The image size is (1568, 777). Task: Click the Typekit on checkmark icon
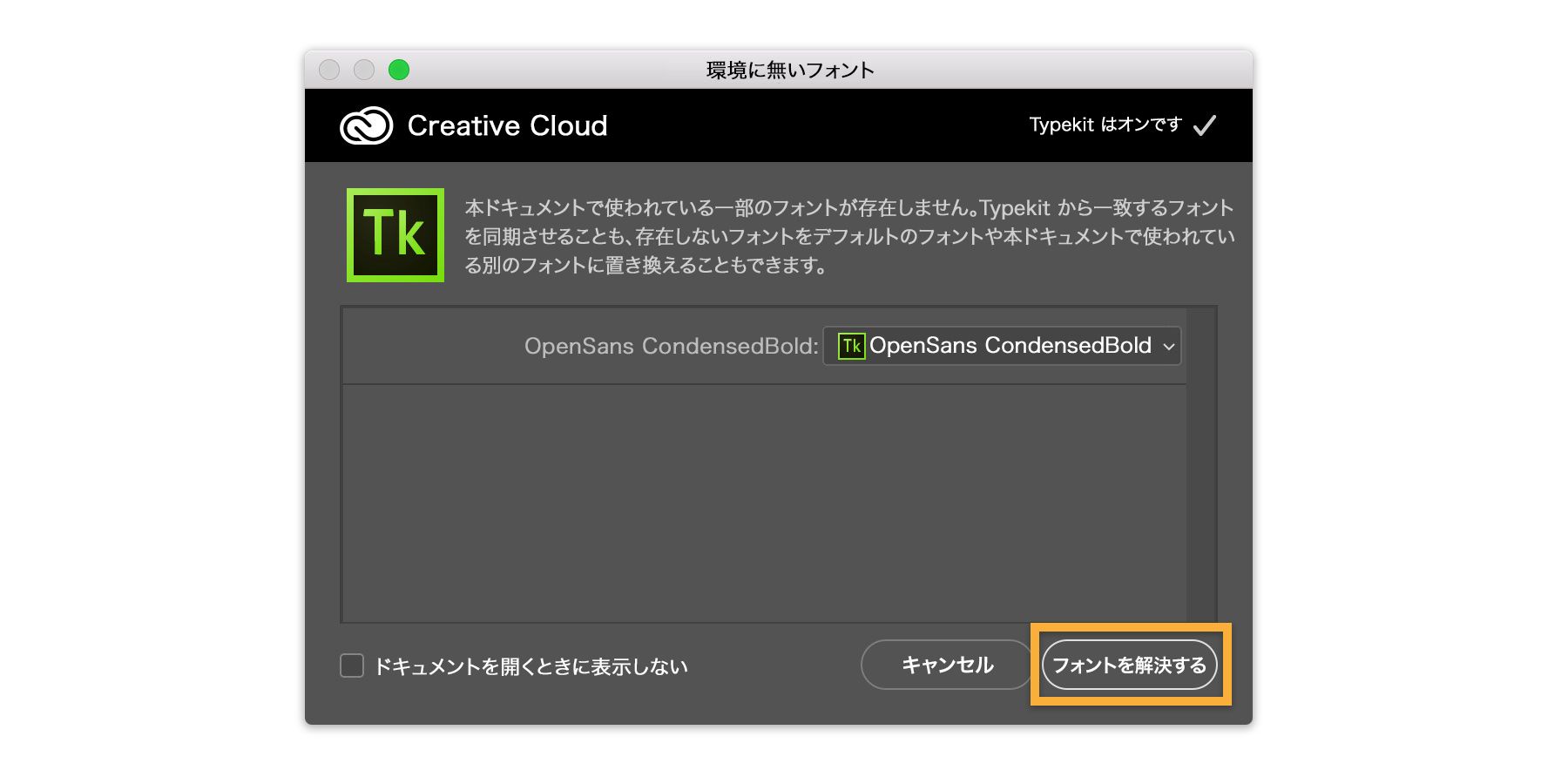[1205, 125]
